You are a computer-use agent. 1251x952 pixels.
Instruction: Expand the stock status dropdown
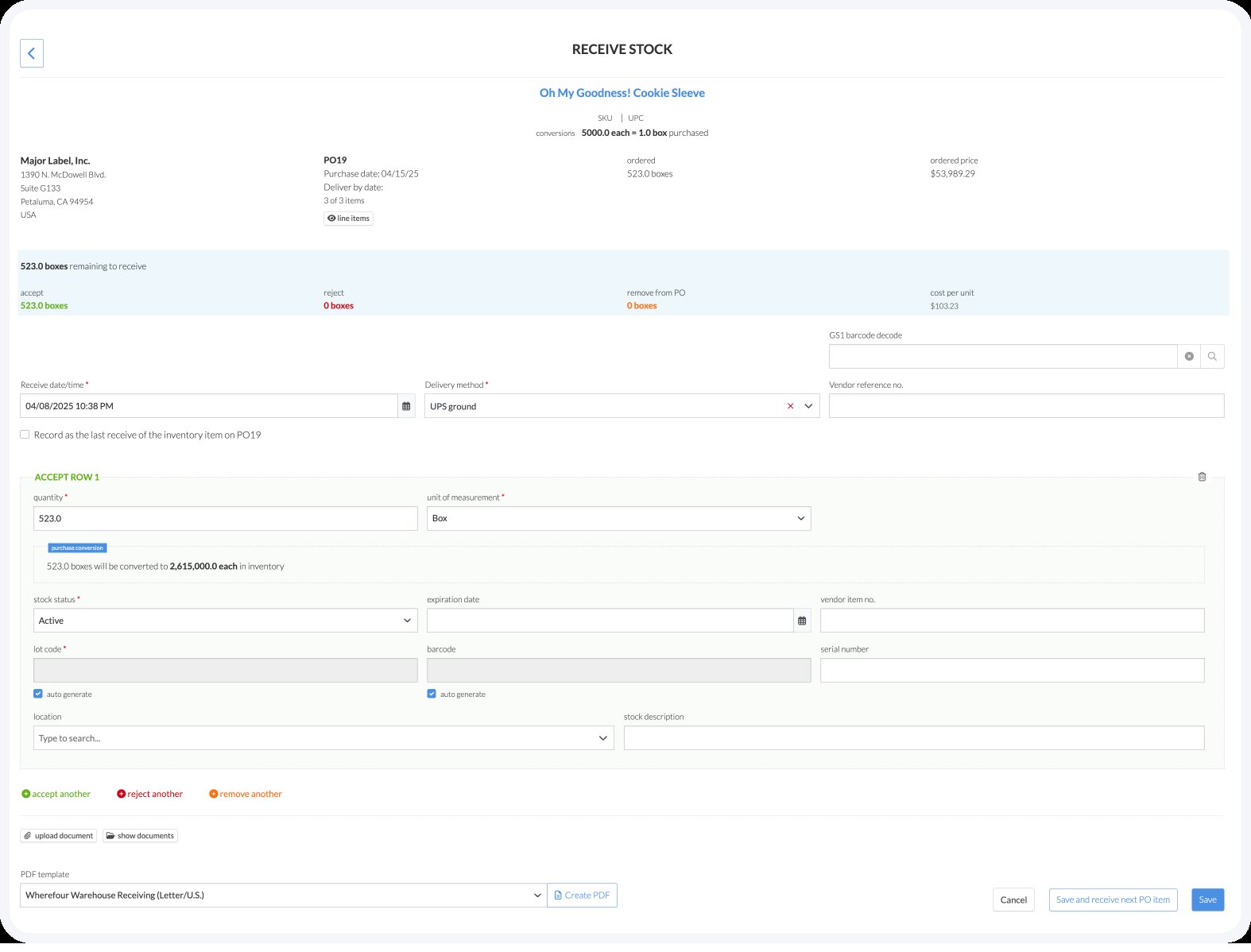(225, 621)
